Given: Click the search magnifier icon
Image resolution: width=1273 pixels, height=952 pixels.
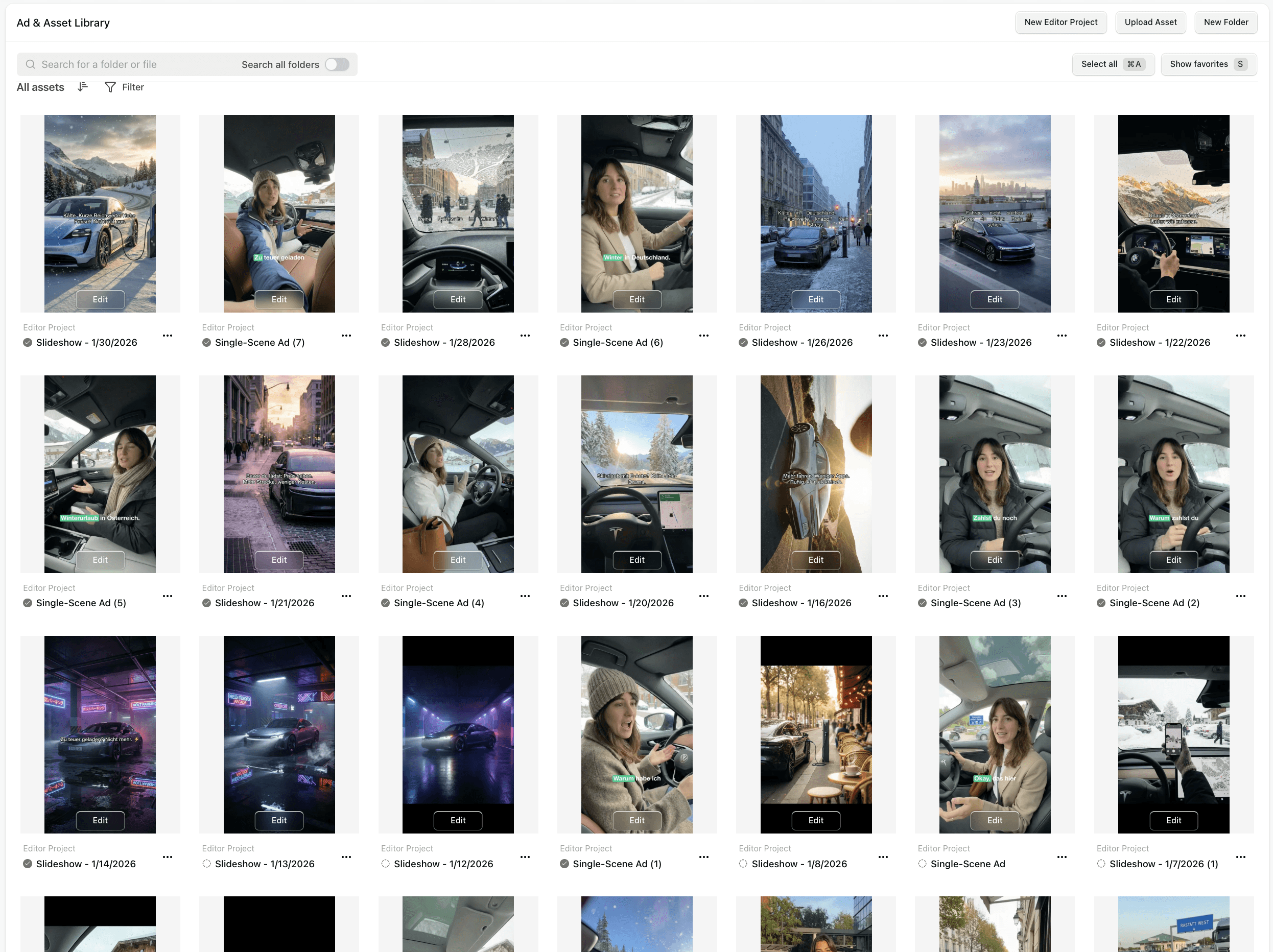Looking at the screenshot, I should point(31,64).
